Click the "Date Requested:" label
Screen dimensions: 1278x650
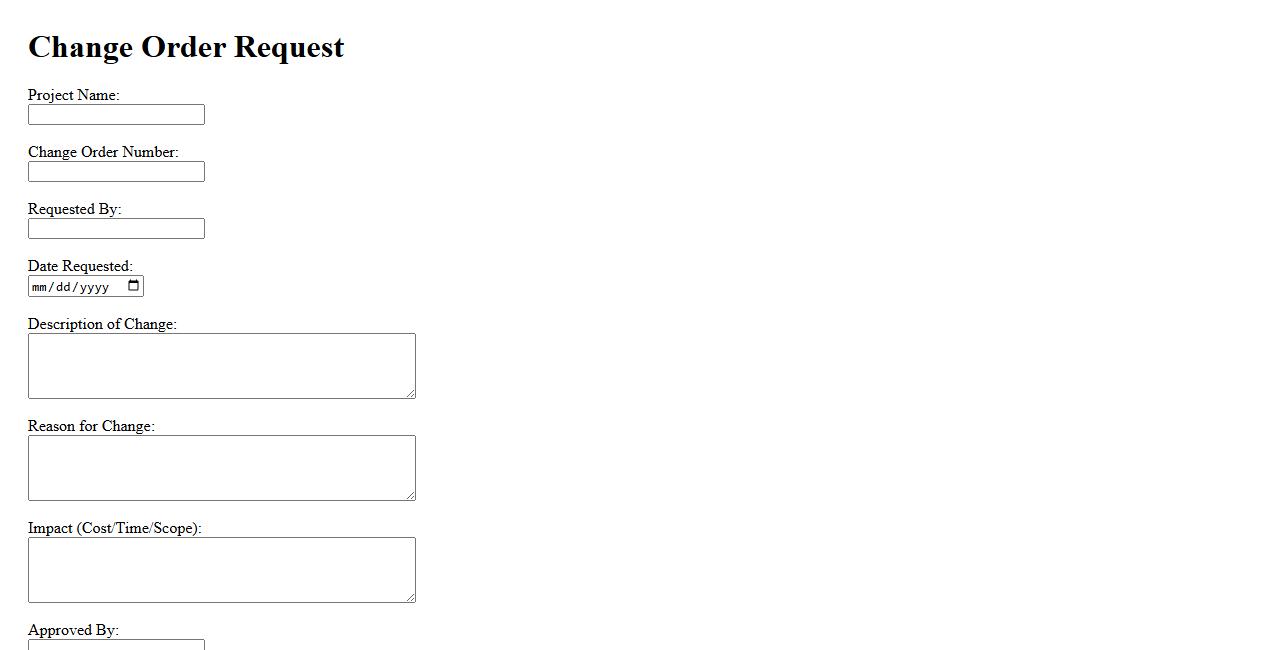click(x=80, y=266)
